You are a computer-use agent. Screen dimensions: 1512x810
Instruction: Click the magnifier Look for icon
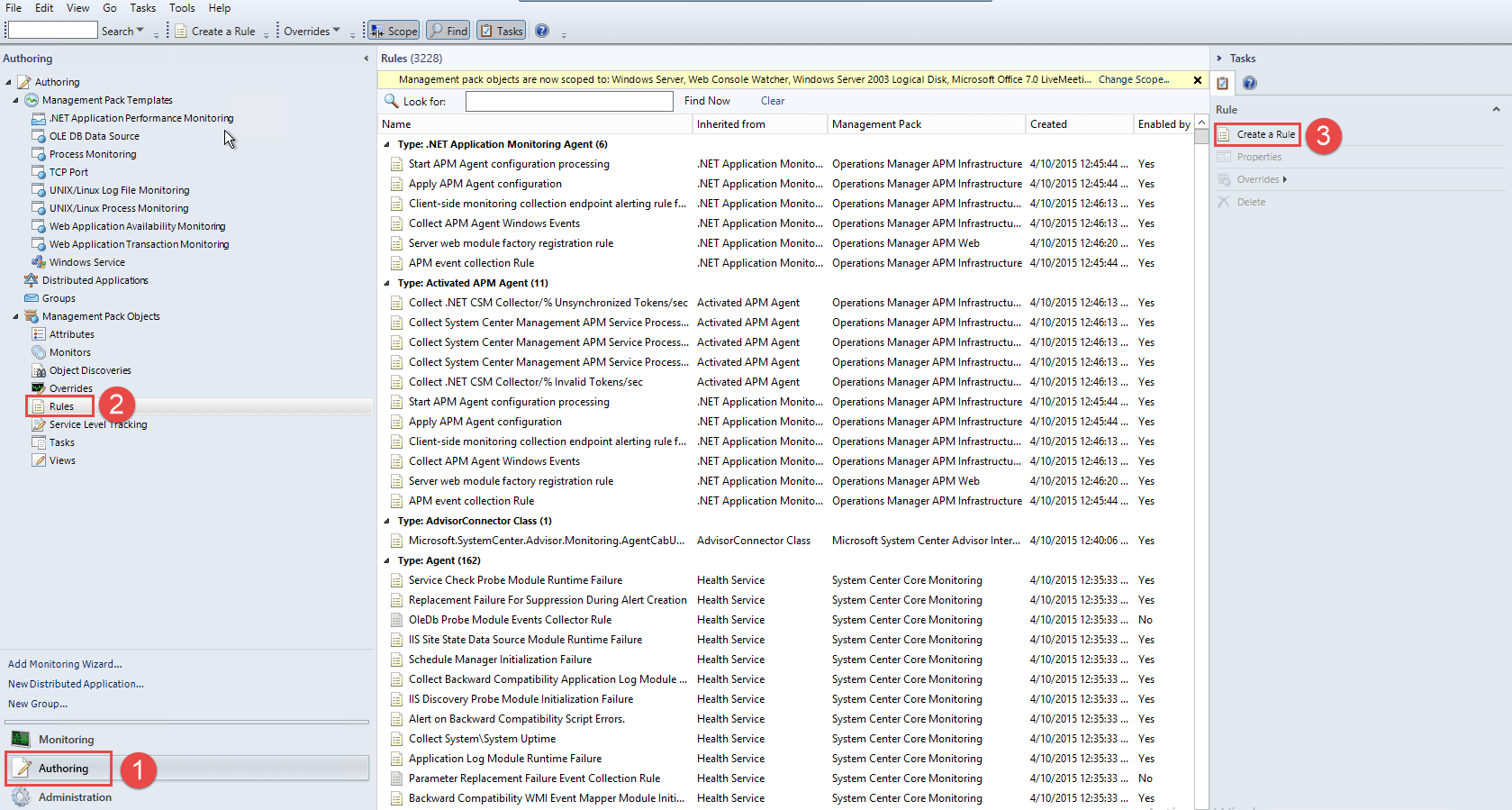pyautogui.click(x=391, y=101)
